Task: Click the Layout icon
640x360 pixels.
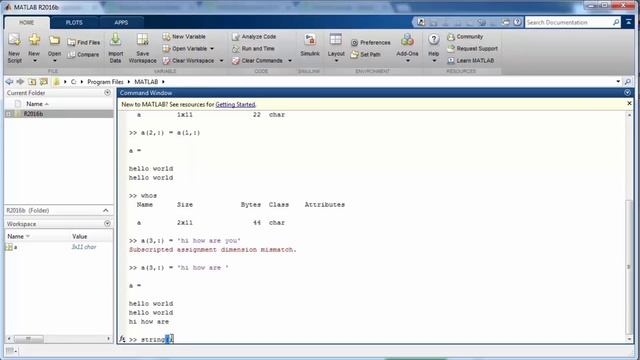Action: point(336,40)
